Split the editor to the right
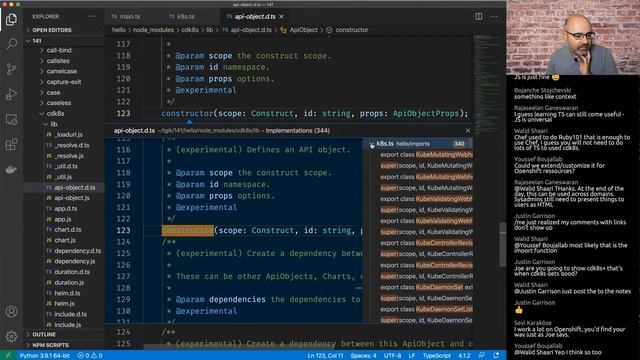640x360 pixels. coord(478,16)
